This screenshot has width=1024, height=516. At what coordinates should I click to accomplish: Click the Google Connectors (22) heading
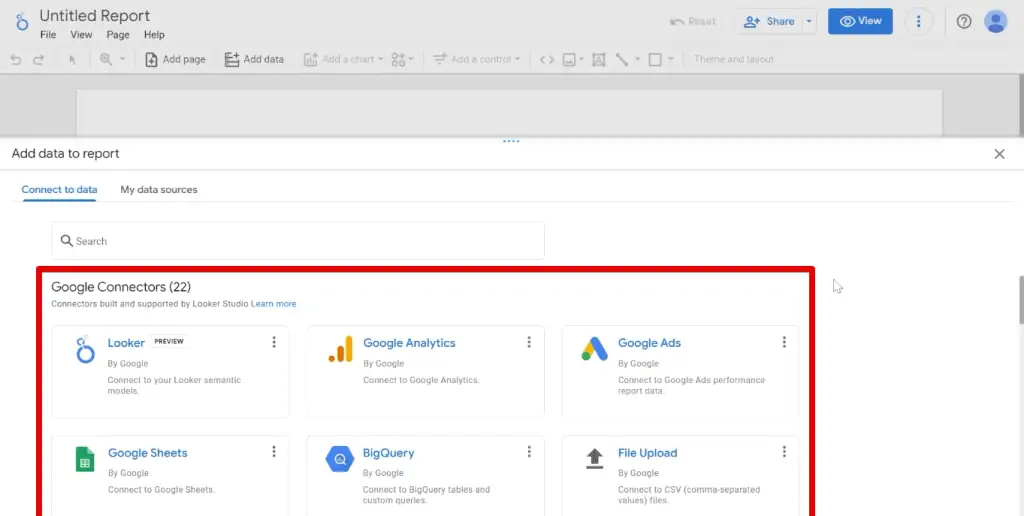[x=121, y=287]
